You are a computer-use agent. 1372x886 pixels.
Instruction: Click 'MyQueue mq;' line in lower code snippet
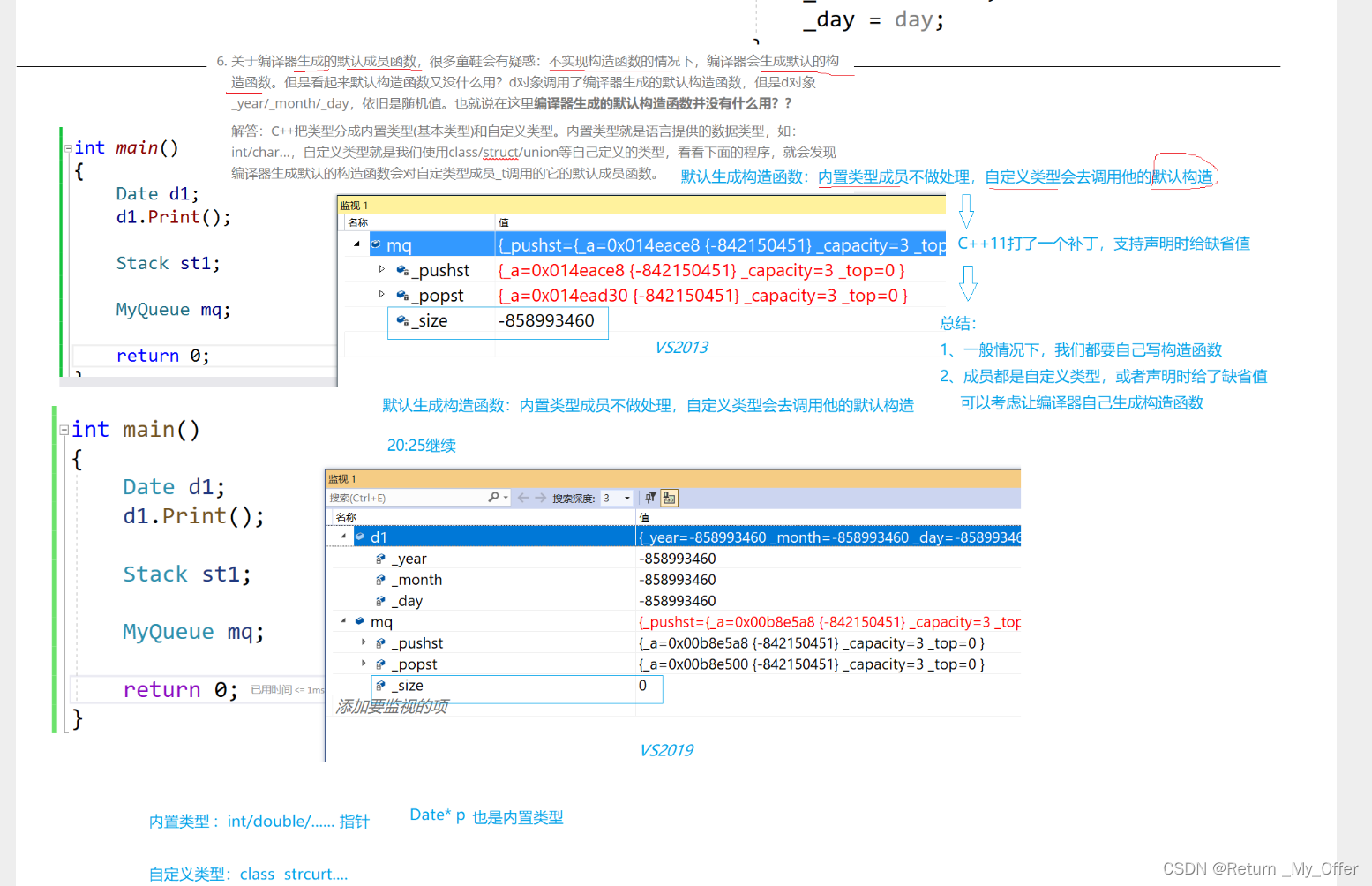pos(193,632)
